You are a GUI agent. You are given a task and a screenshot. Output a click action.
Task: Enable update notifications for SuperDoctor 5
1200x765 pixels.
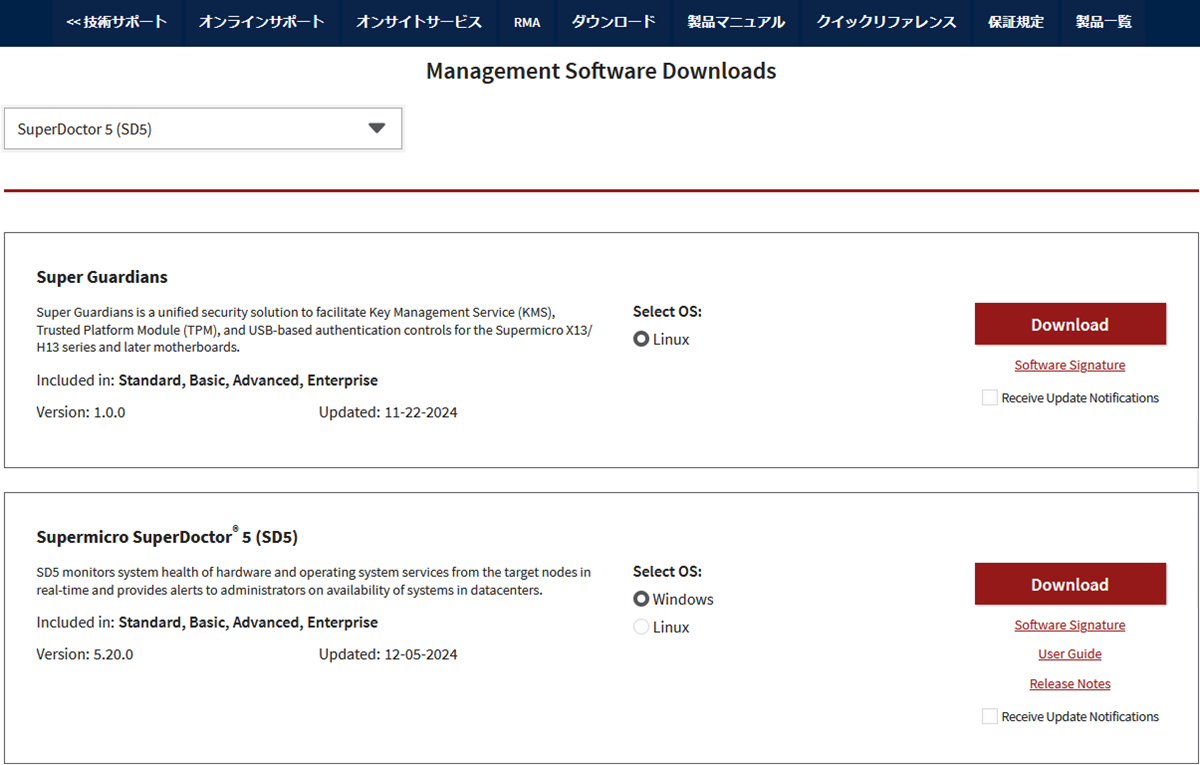(989, 717)
